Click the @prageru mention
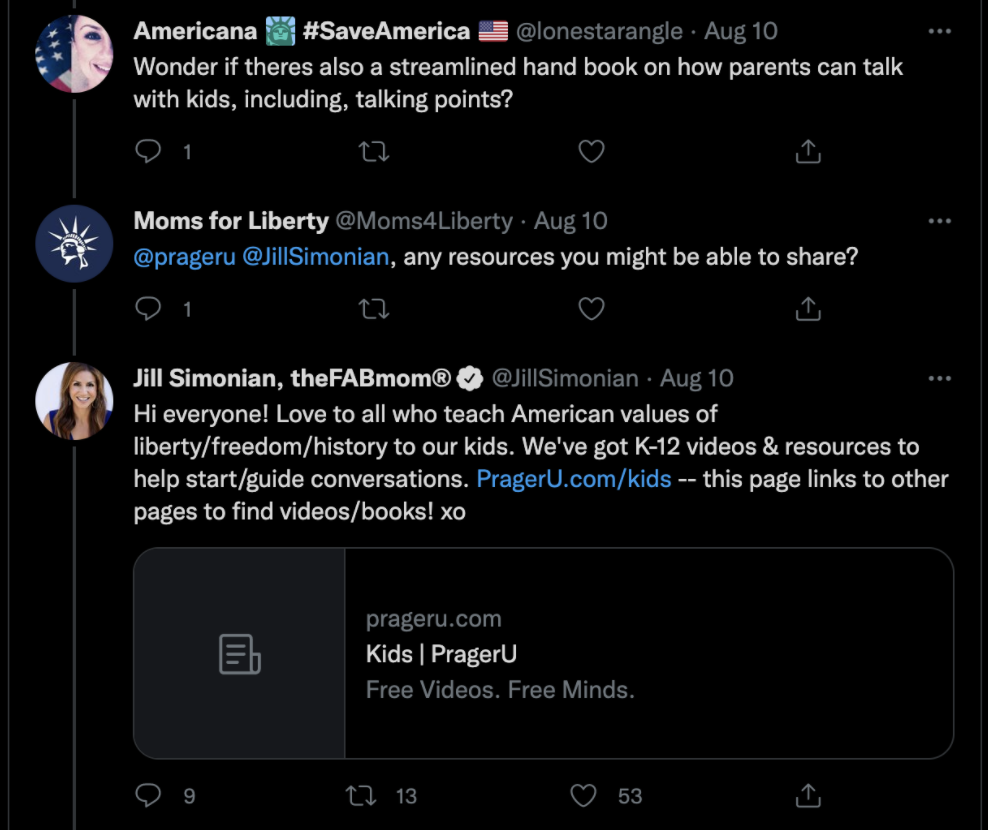 click(184, 257)
